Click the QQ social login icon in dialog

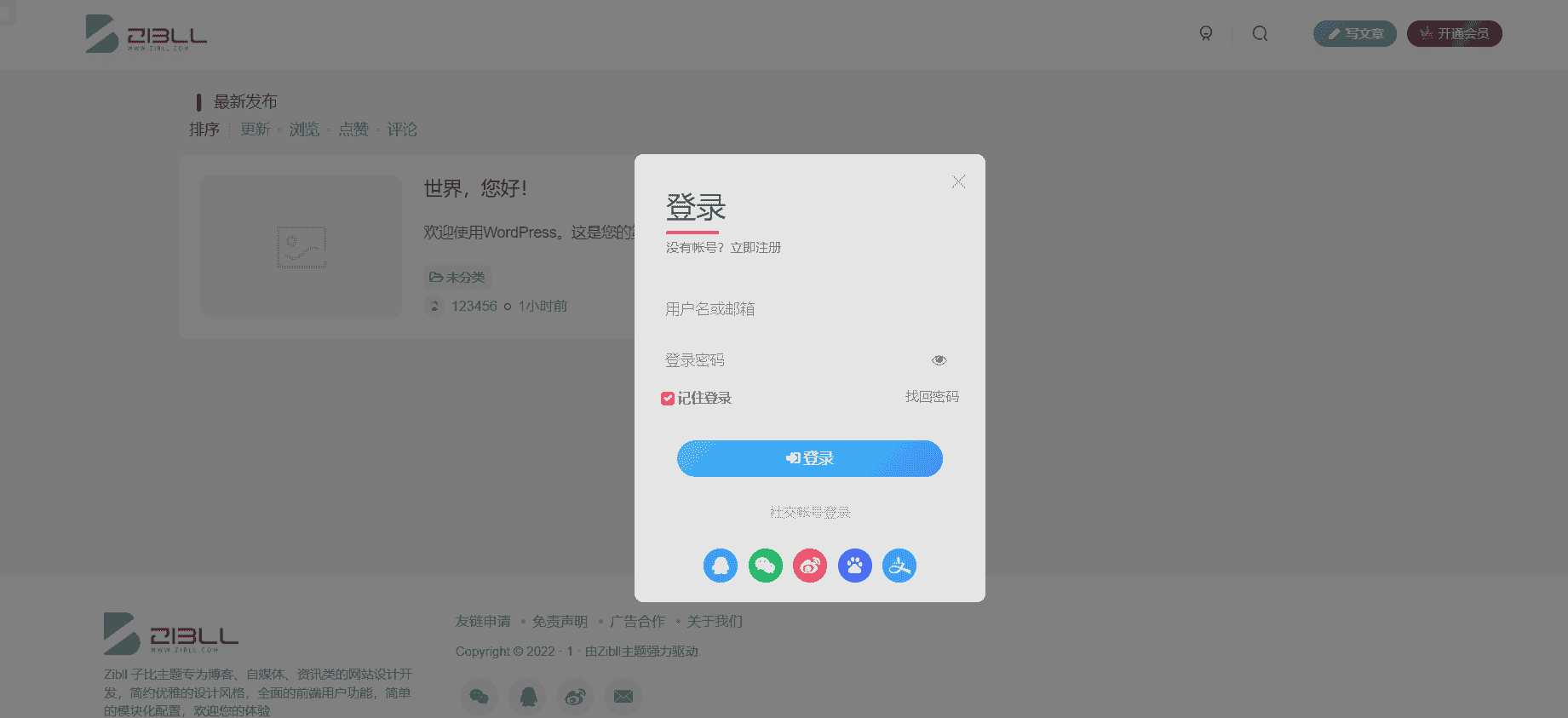point(721,566)
